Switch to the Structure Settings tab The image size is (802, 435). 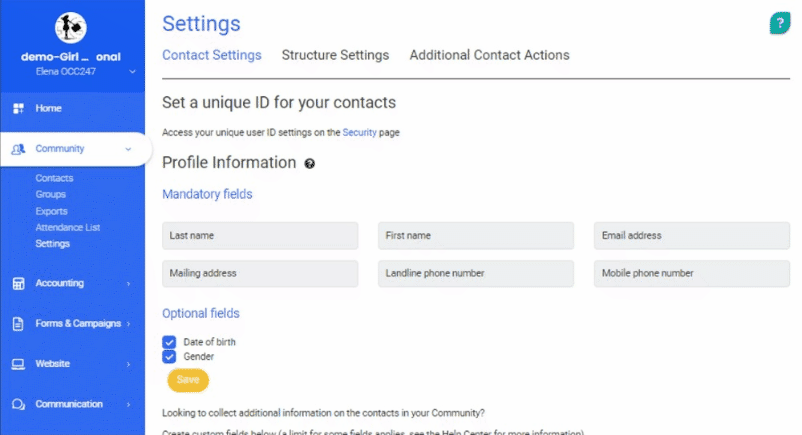[335, 55]
